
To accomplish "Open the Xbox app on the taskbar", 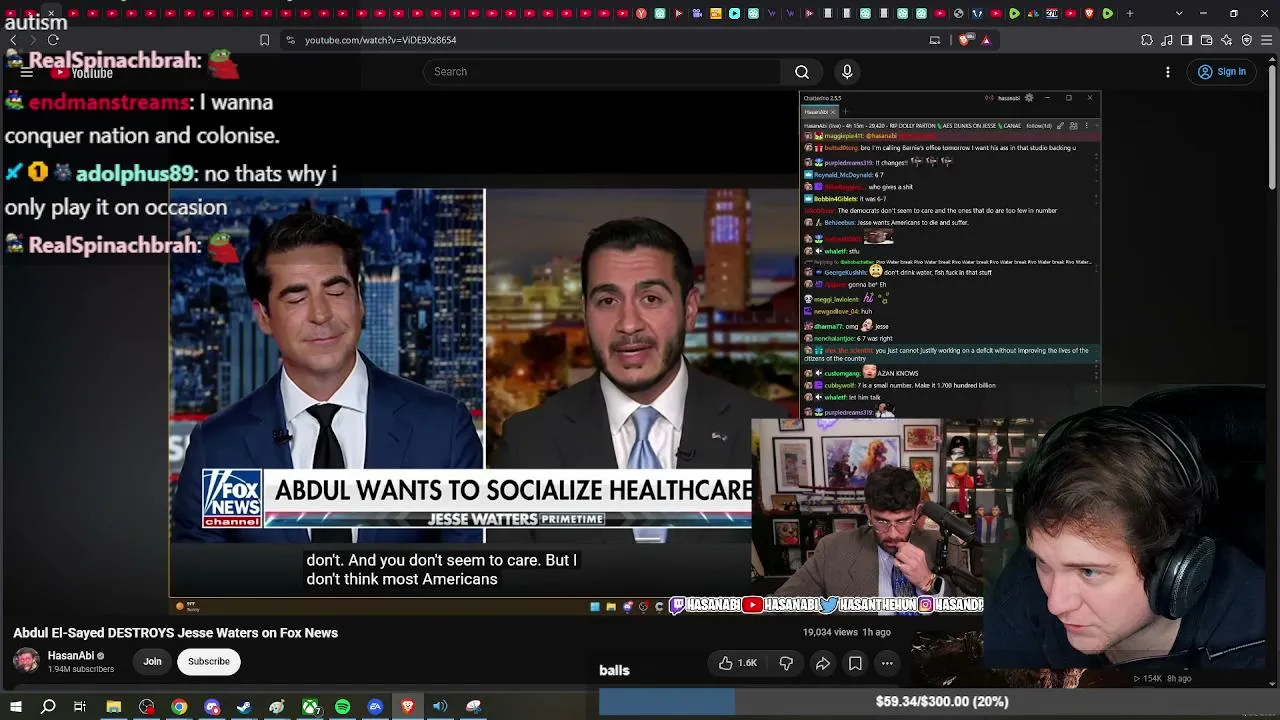I will pyautogui.click(x=310, y=707).
